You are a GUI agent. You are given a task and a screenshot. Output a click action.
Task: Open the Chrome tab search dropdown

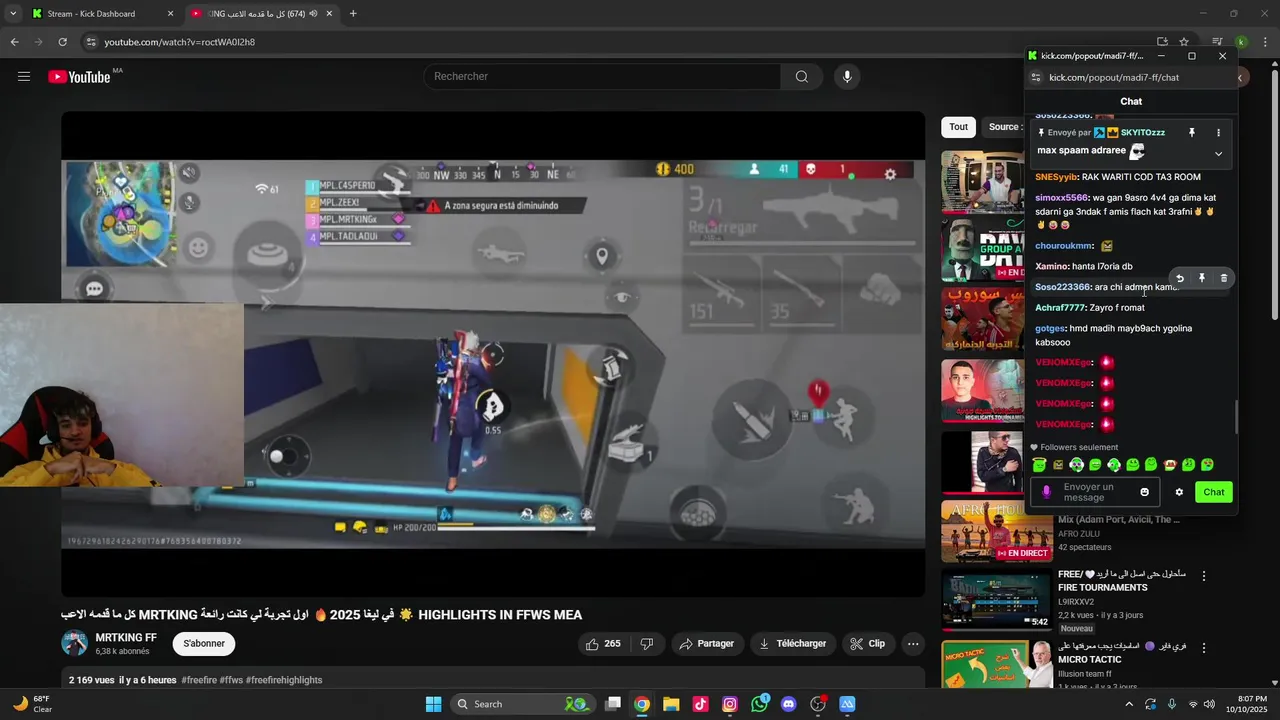(x=13, y=14)
